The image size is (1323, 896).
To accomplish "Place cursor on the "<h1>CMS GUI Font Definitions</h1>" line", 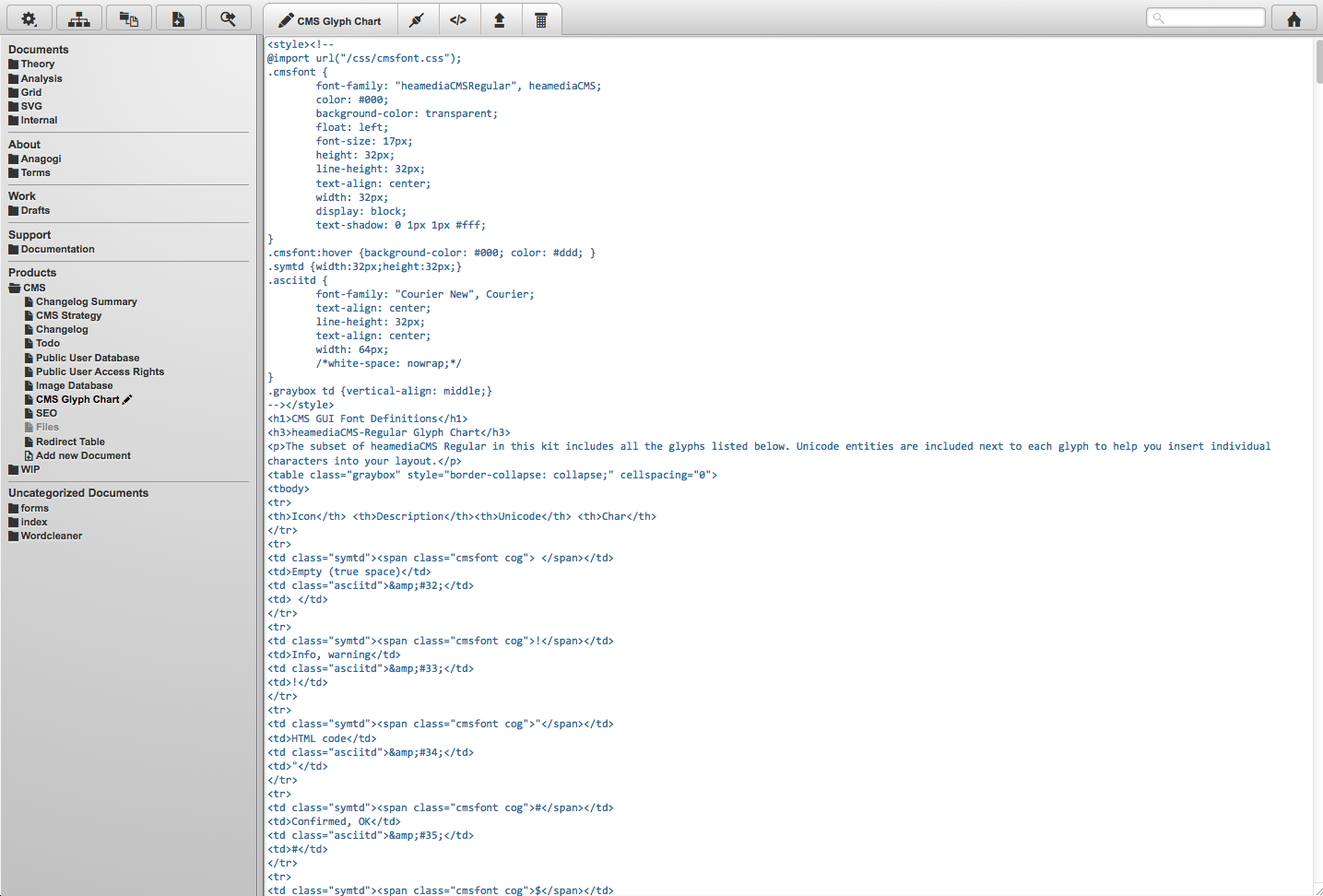I will click(368, 419).
